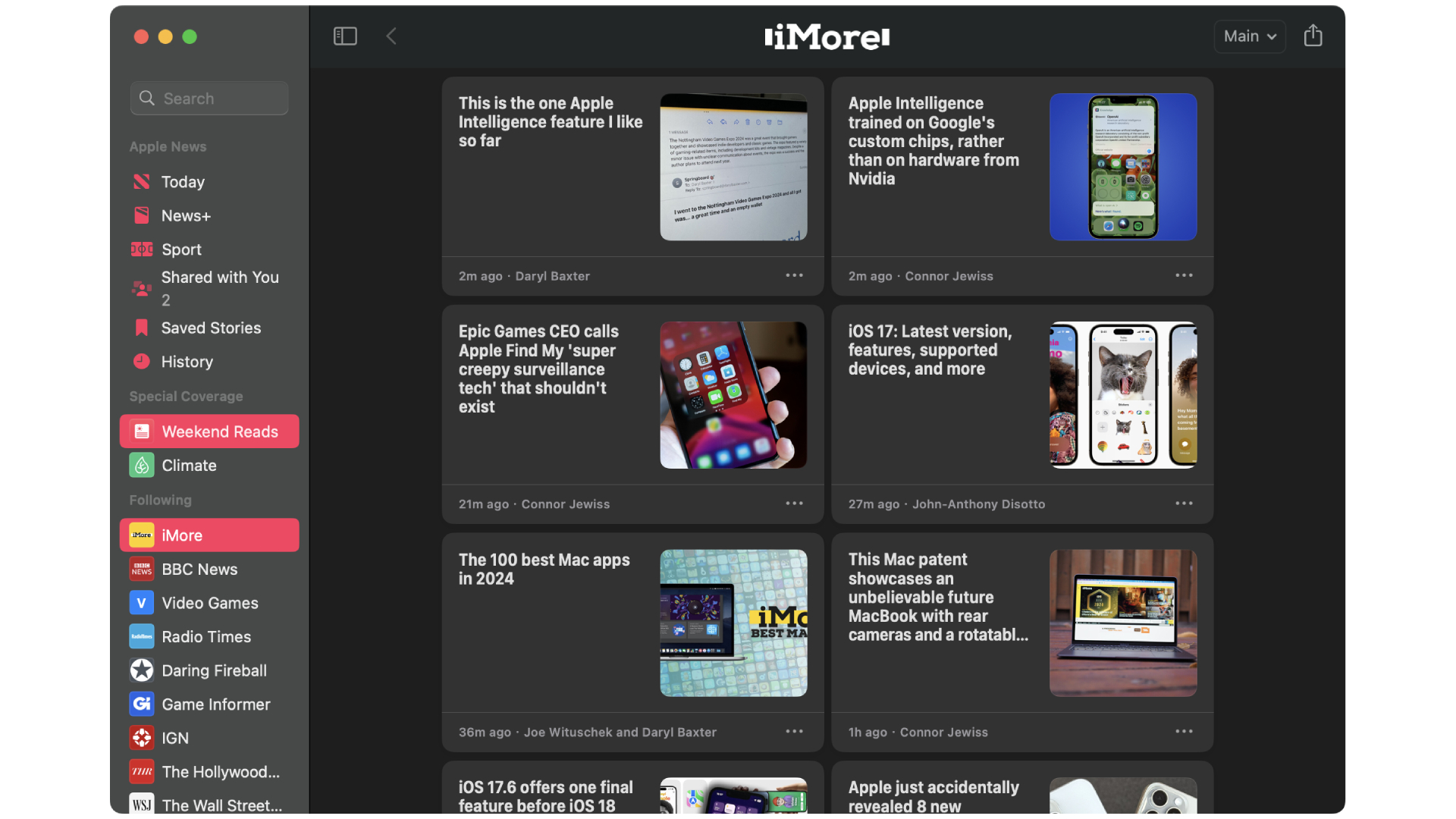The image size is (1456, 819).
Task: Open the History section
Action: click(187, 362)
